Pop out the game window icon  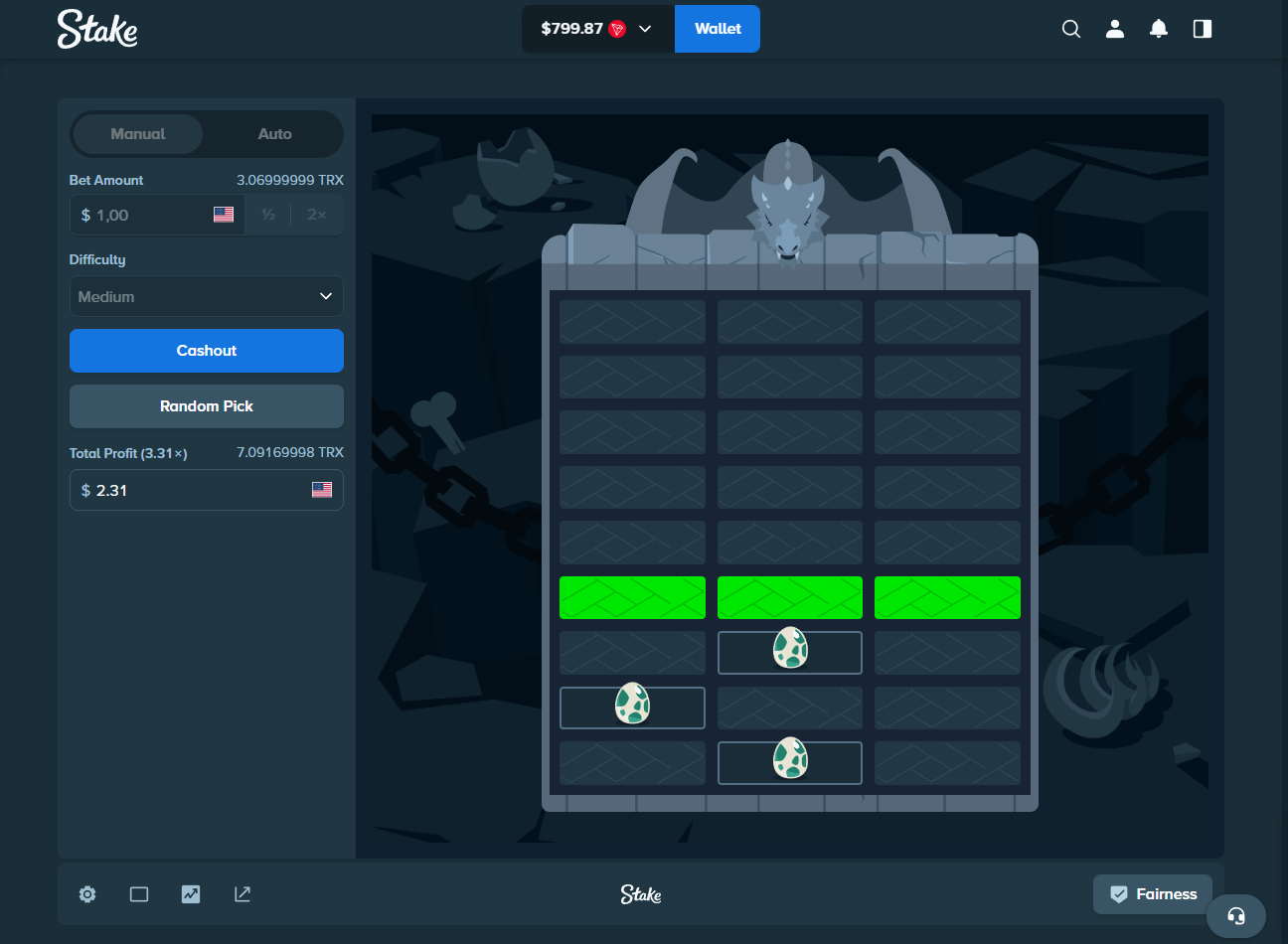tap(242, 894)
